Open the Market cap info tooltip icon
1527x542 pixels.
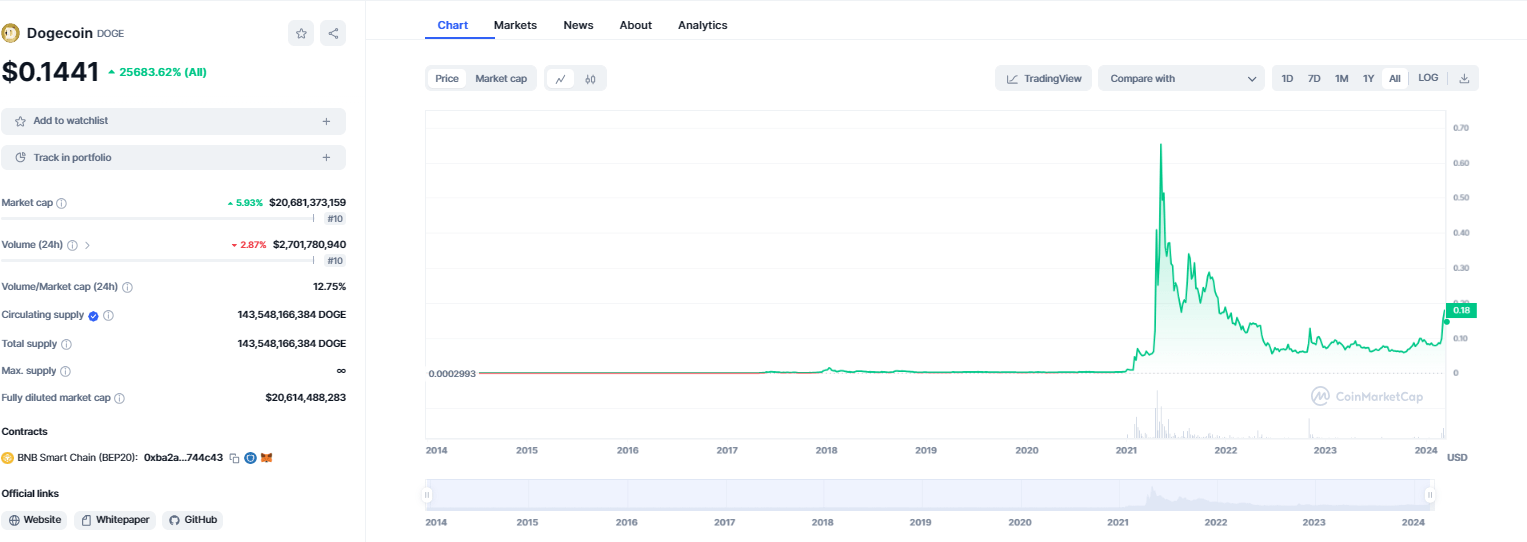coord(62,203)
